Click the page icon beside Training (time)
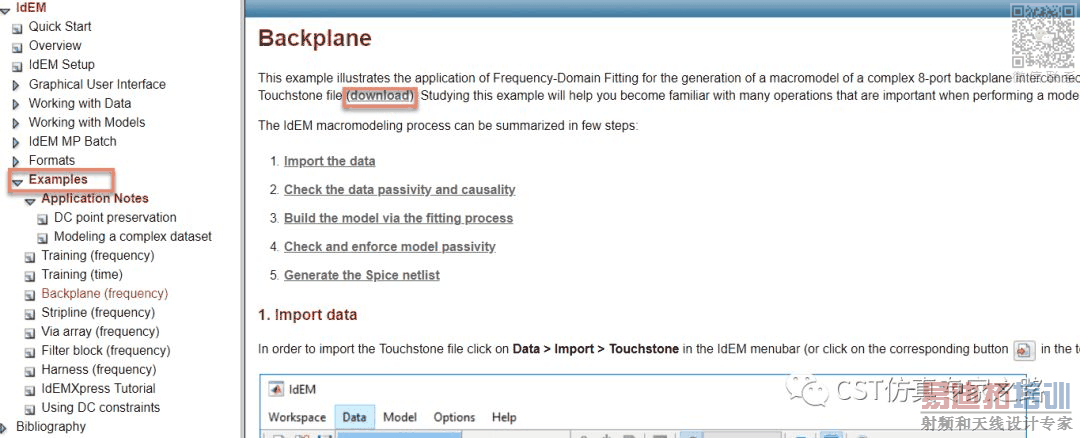This screenshot has height=438, width=1080. coord(30,276)
